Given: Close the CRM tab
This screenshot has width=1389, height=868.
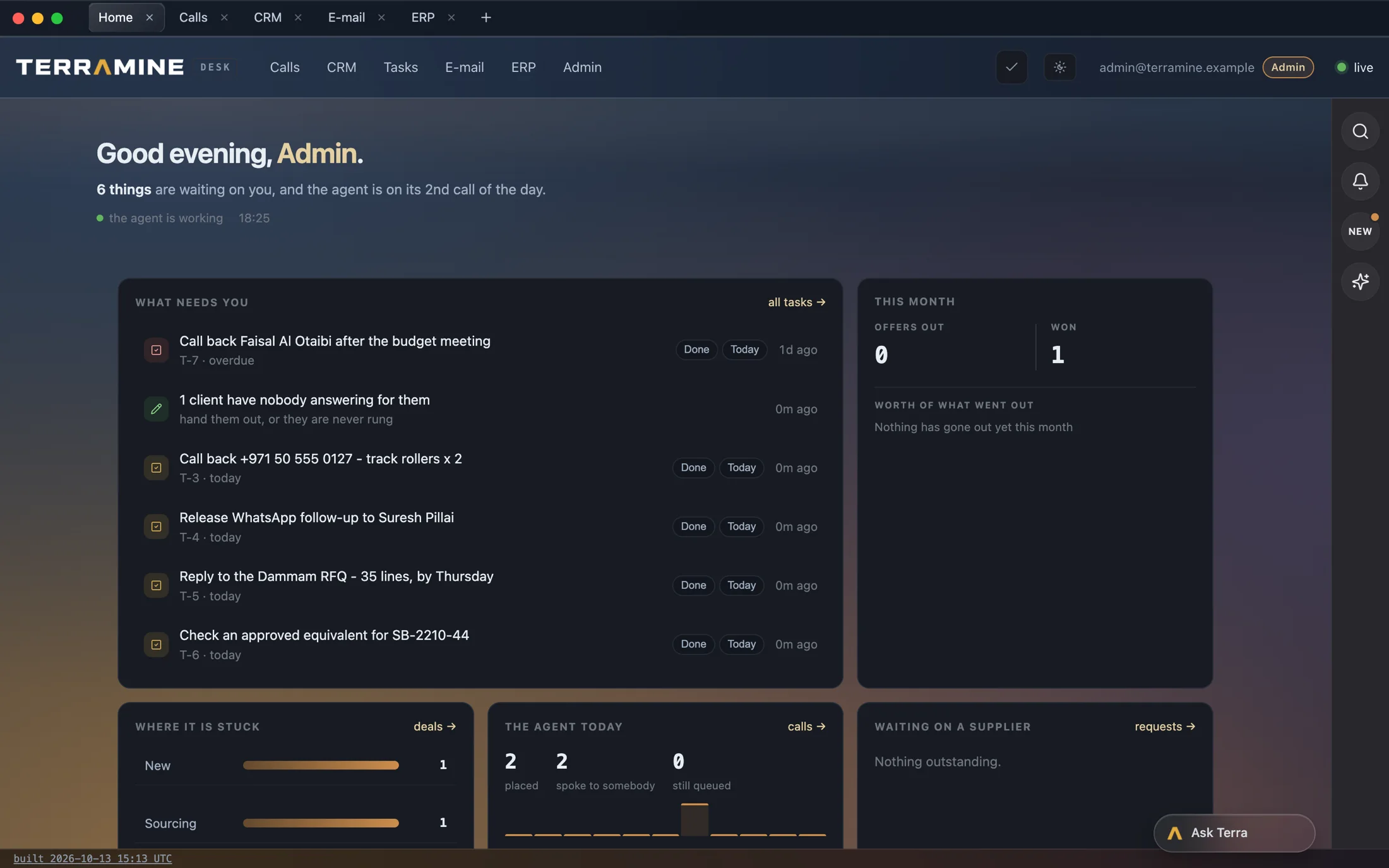Looking at the screenshot, I should pos(298,18).
